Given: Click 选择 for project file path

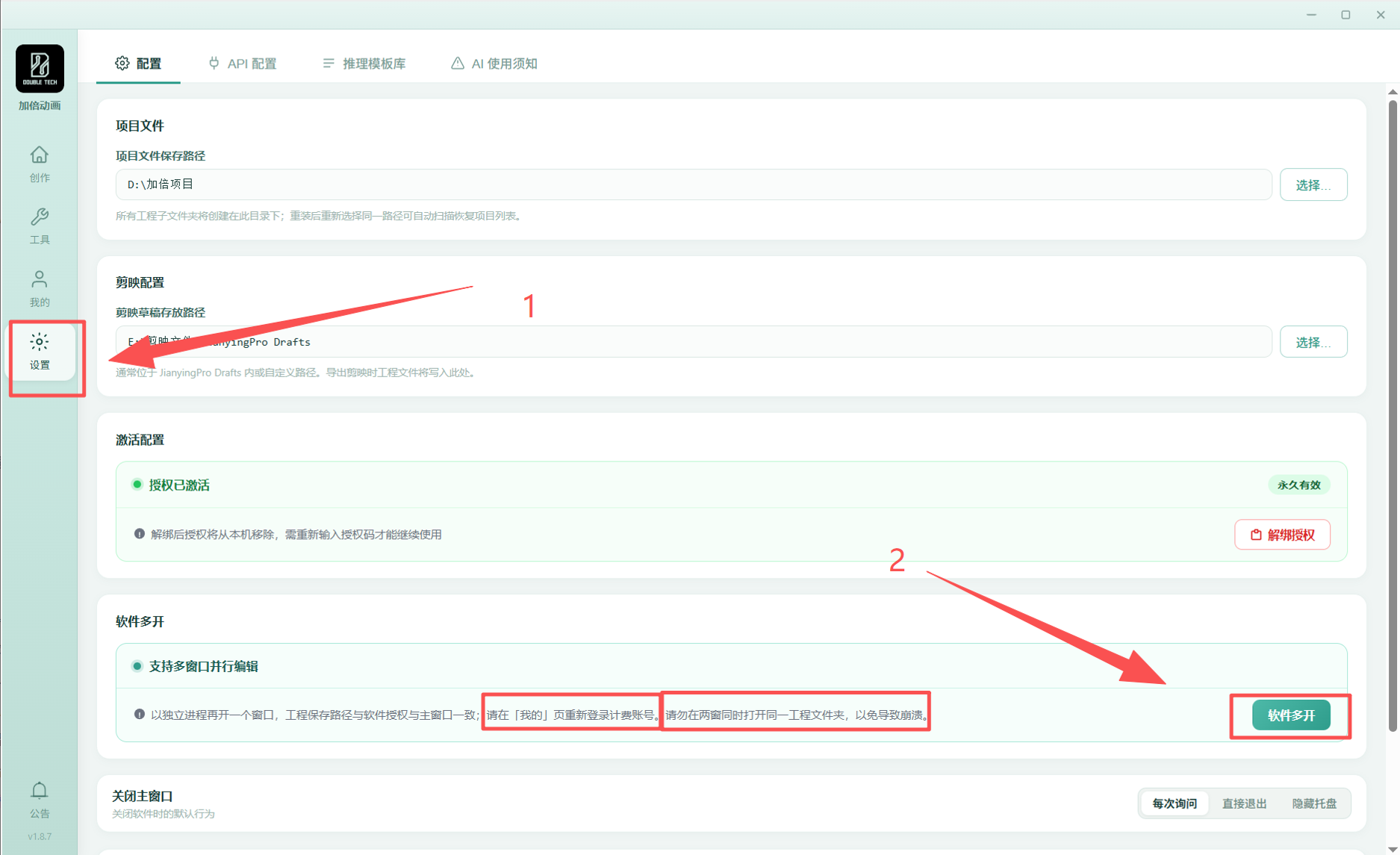Looking at the screenshot, I should tap(1313, 184).
